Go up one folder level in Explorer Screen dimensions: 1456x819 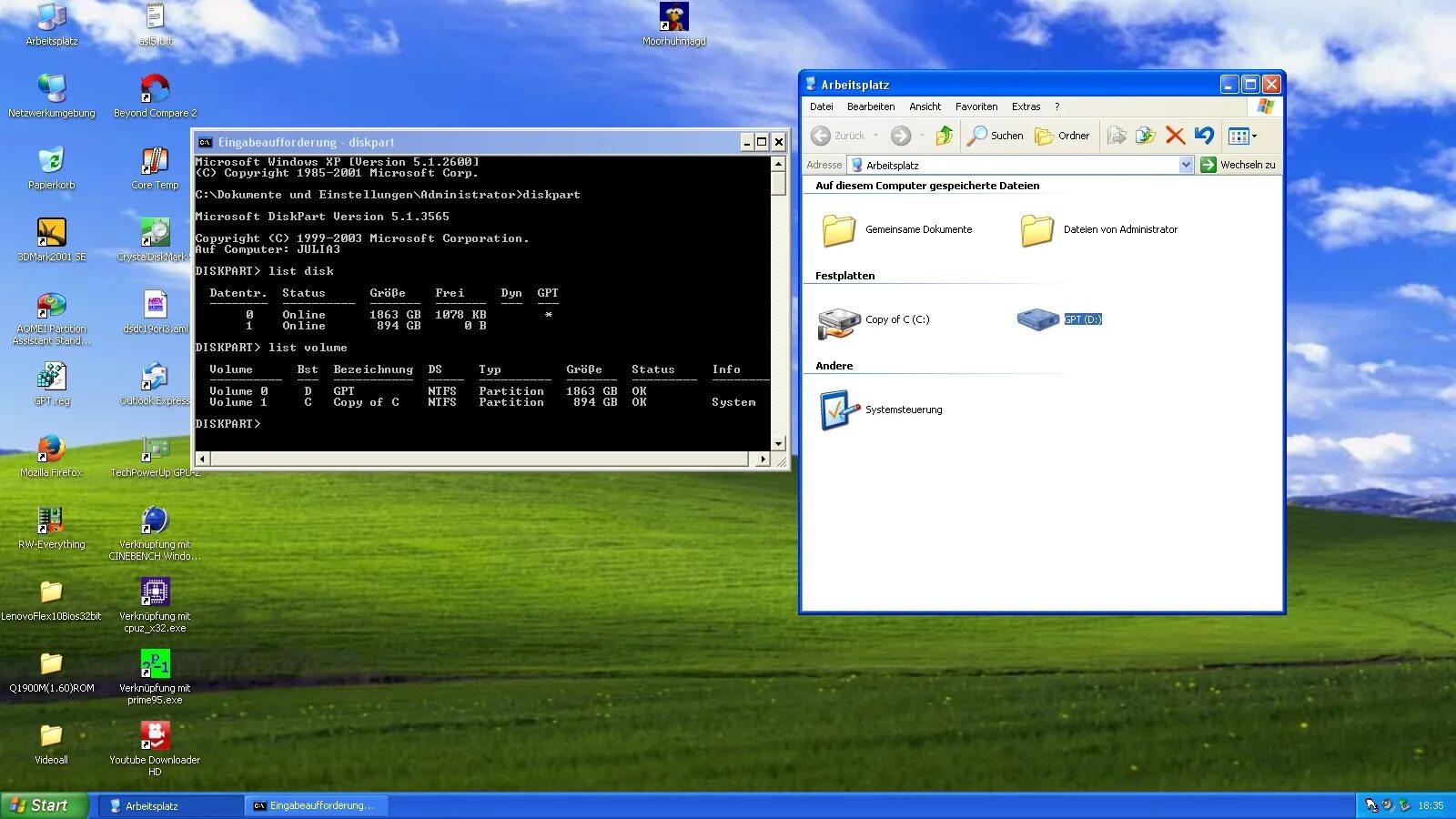(x=945, y=136)
